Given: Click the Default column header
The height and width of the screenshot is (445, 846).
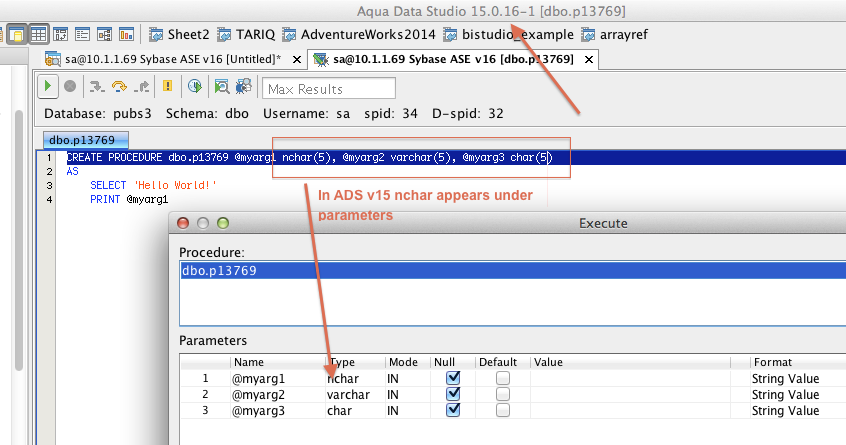Looking at the screenshot, I should click(502, 362).
